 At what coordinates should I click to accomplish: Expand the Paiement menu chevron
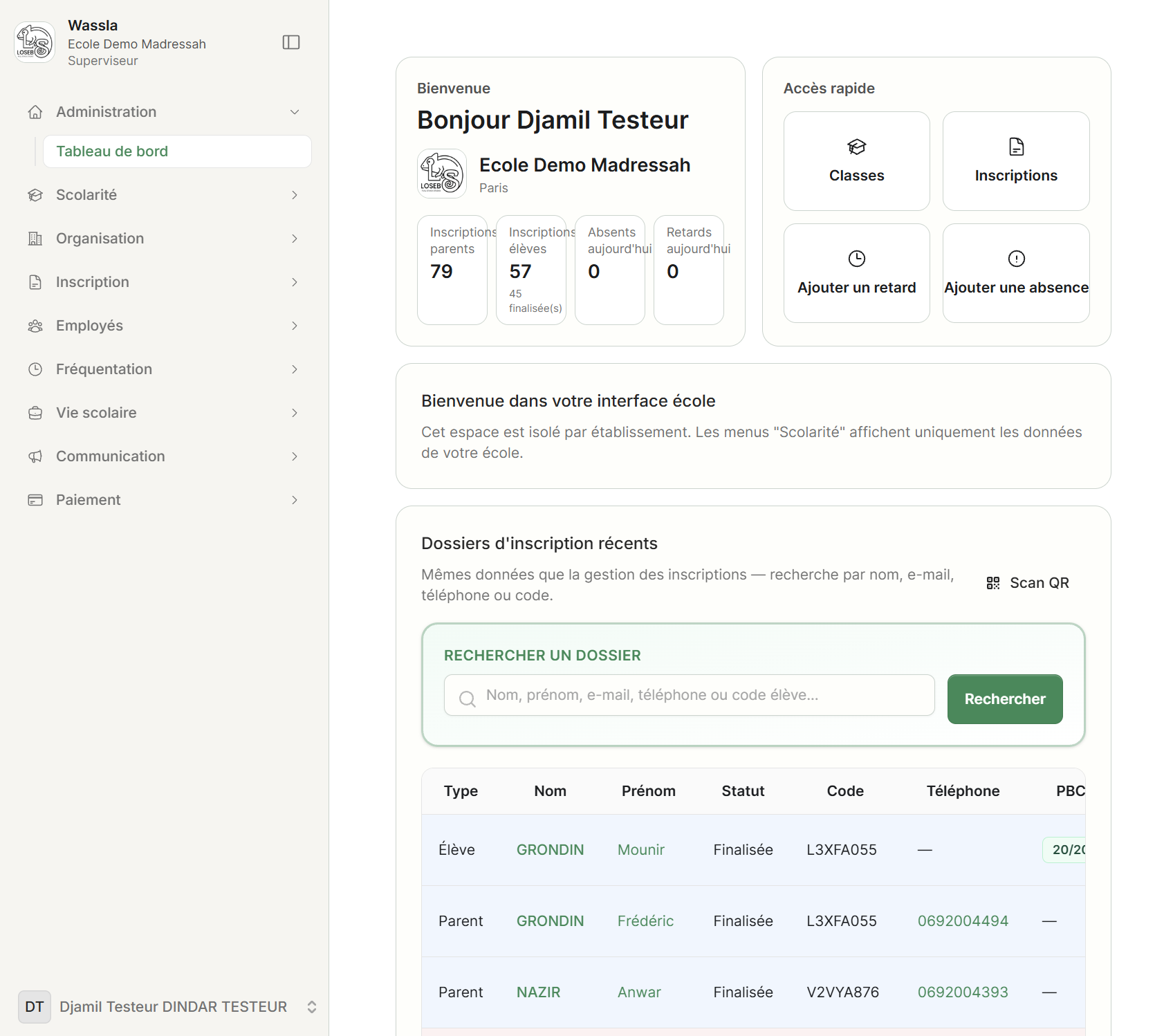point(295,500)
